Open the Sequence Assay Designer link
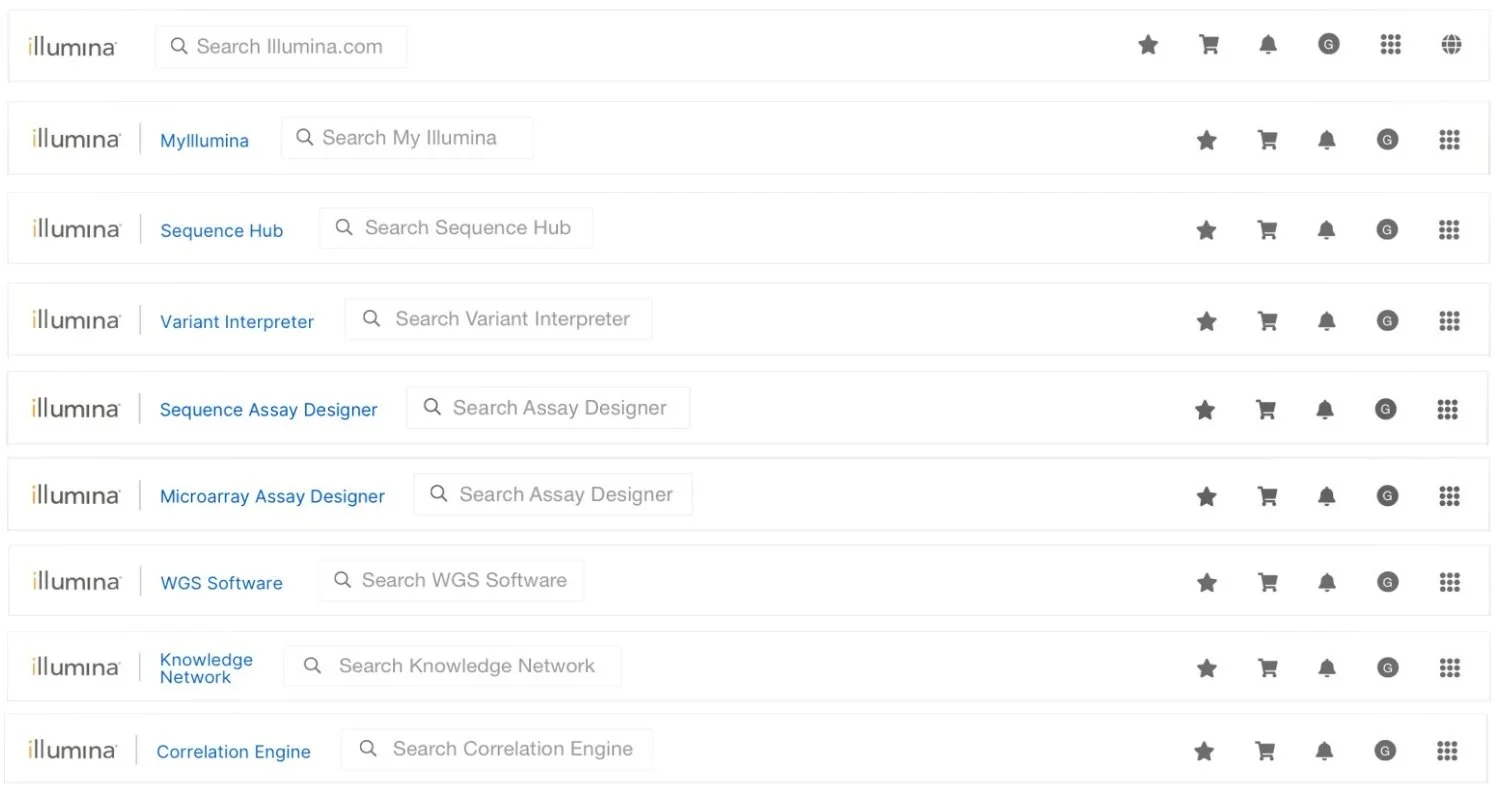This screenshot has height=786, width=1495. point(268,410)
